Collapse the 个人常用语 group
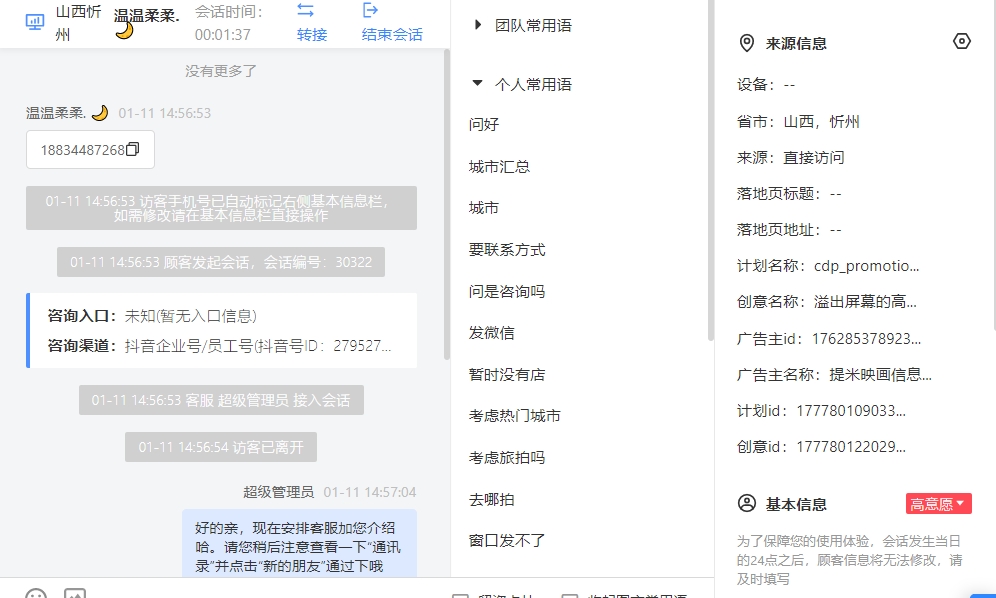996x598 pixels. 478,83
